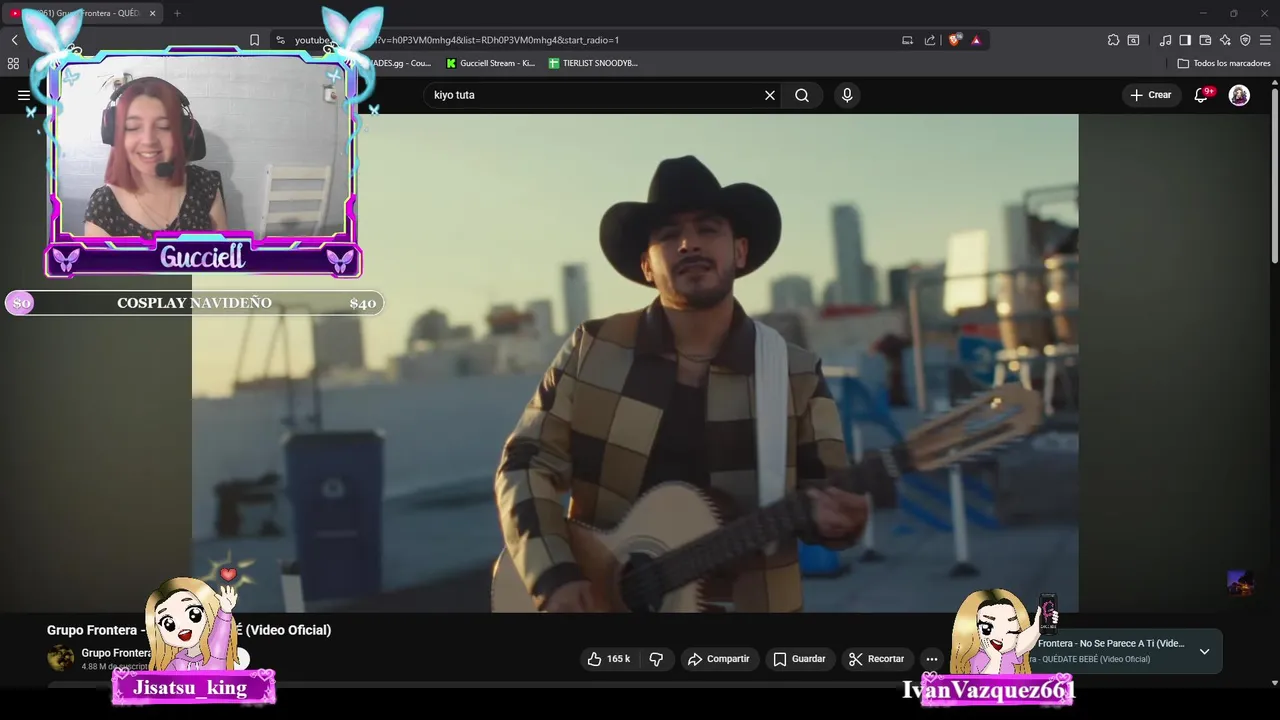Open more actions three-dot menu

(932, 659)
